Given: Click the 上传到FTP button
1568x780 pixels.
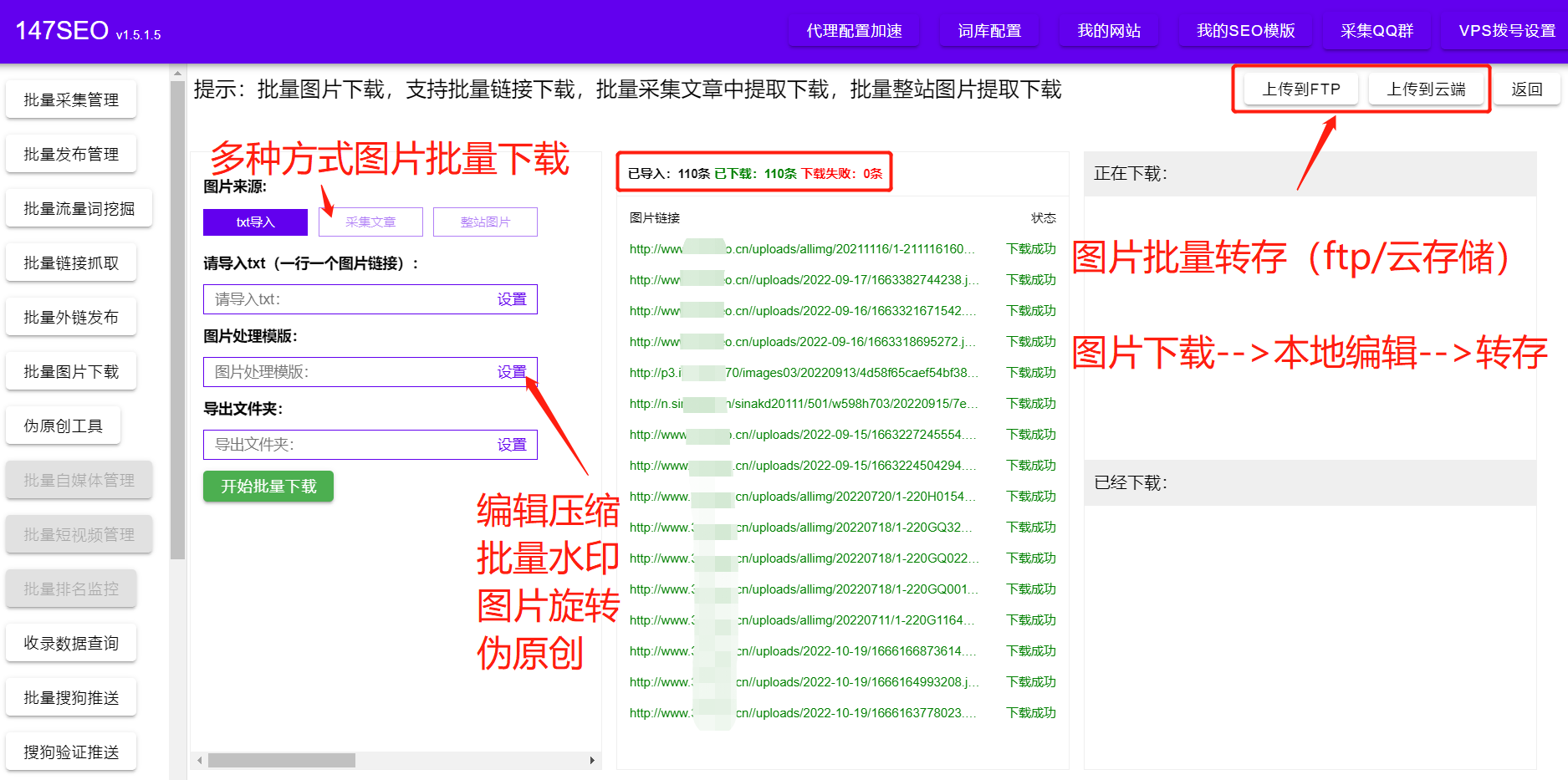Looking at the screenshot, I should pyautogui.click(x=1300, y=89).
